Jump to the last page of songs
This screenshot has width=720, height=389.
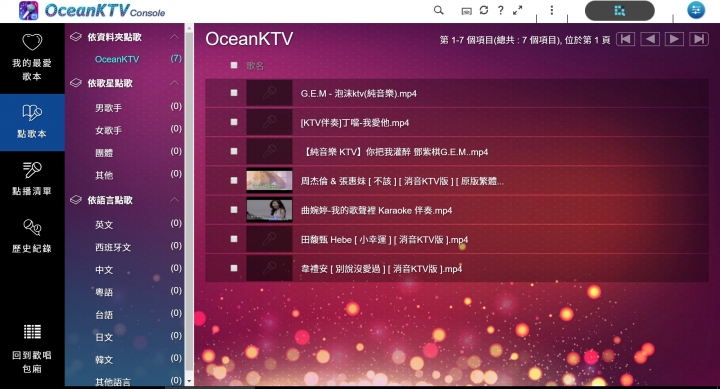click(x=698, y=39)
